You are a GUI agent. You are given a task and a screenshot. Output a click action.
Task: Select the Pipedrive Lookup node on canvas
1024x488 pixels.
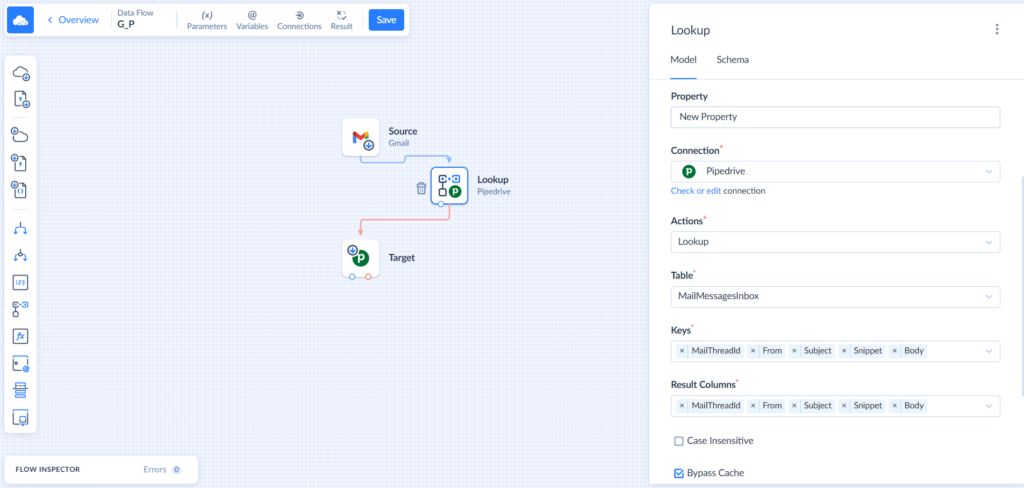pos(449,186)
